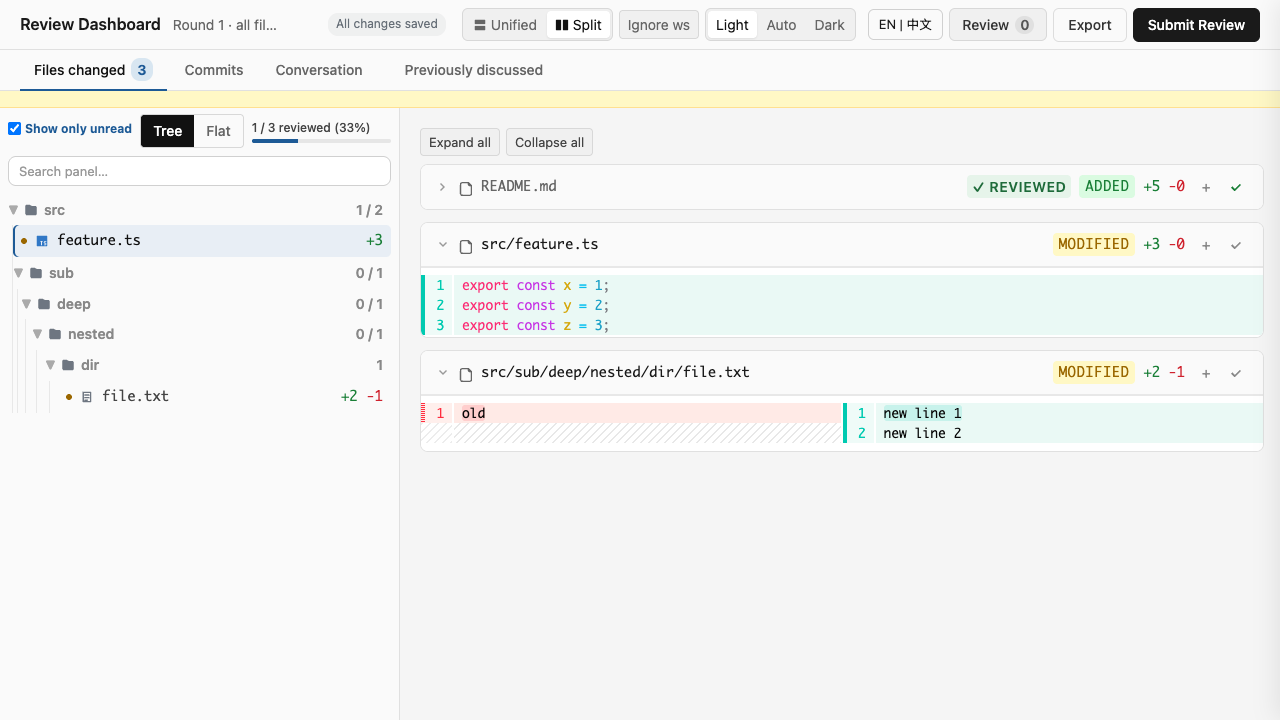Viewport: 1280px width, 720px height.
Task: Click the Submit Review button
Action: point(1196,25)
